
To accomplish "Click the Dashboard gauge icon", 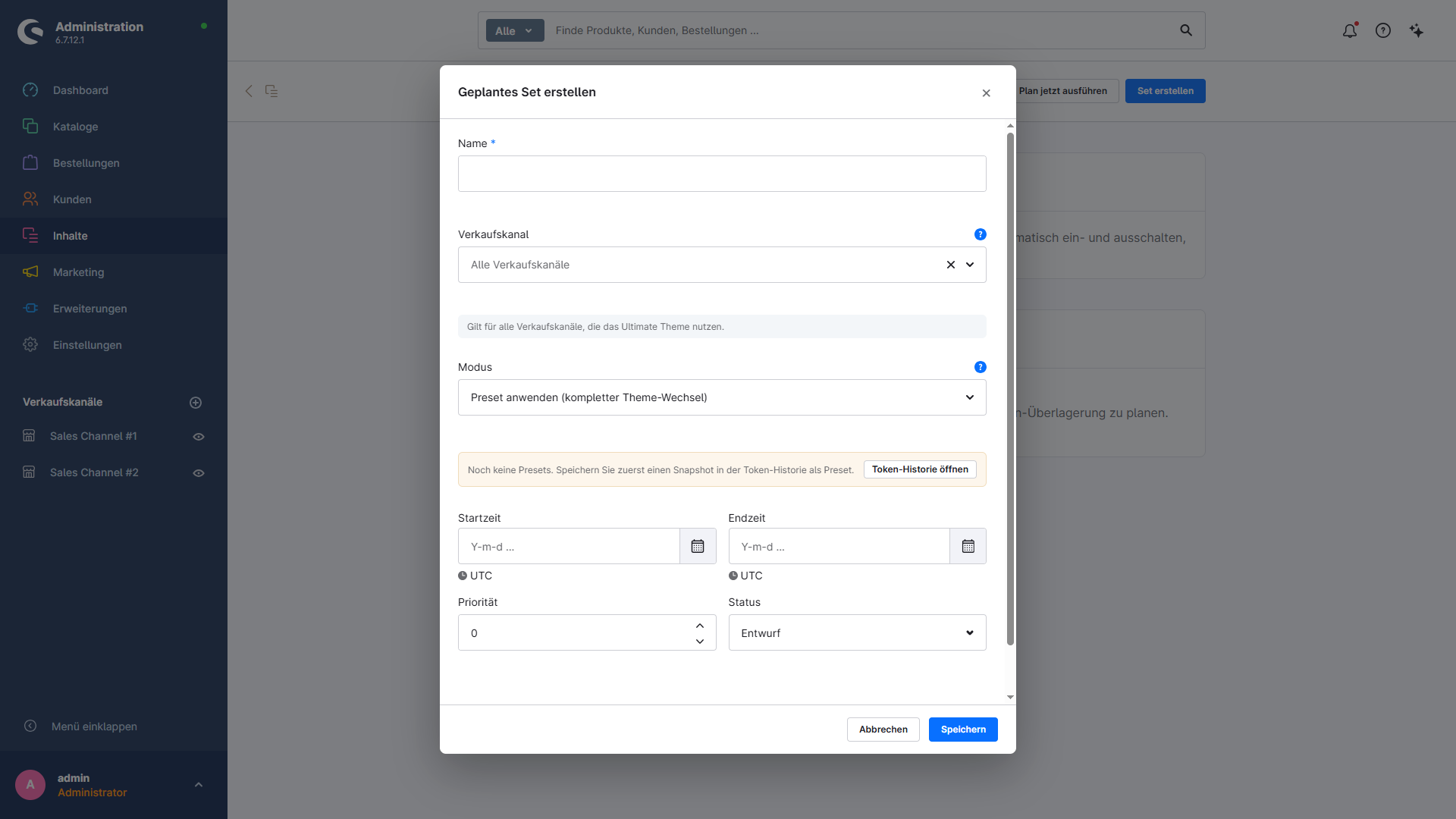I will pyautogui.click(x=30, y=90).
